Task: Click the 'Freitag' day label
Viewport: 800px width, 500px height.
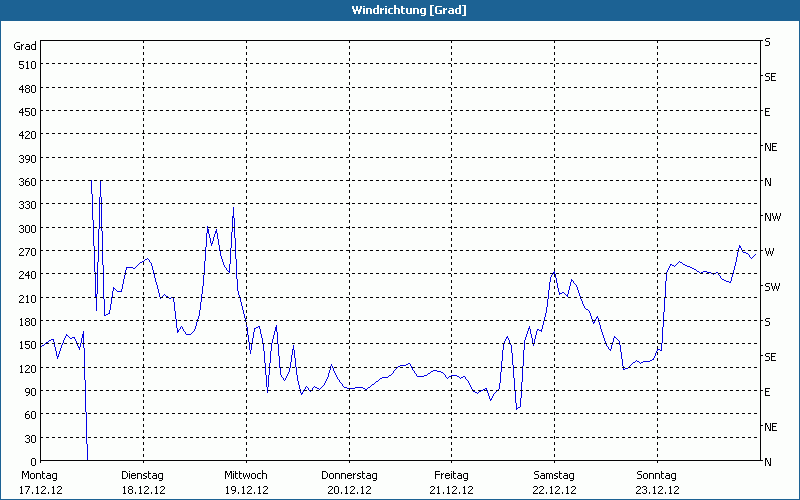Action: pos(451,475)
